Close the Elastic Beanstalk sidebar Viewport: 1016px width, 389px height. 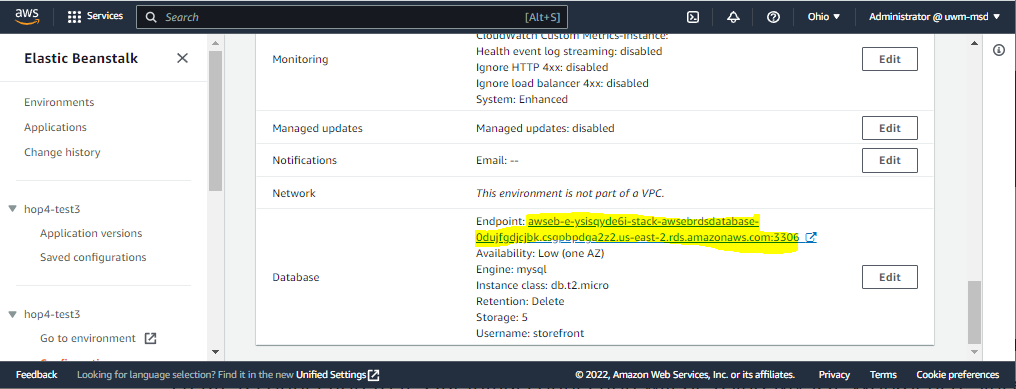(x=183, y=58)
